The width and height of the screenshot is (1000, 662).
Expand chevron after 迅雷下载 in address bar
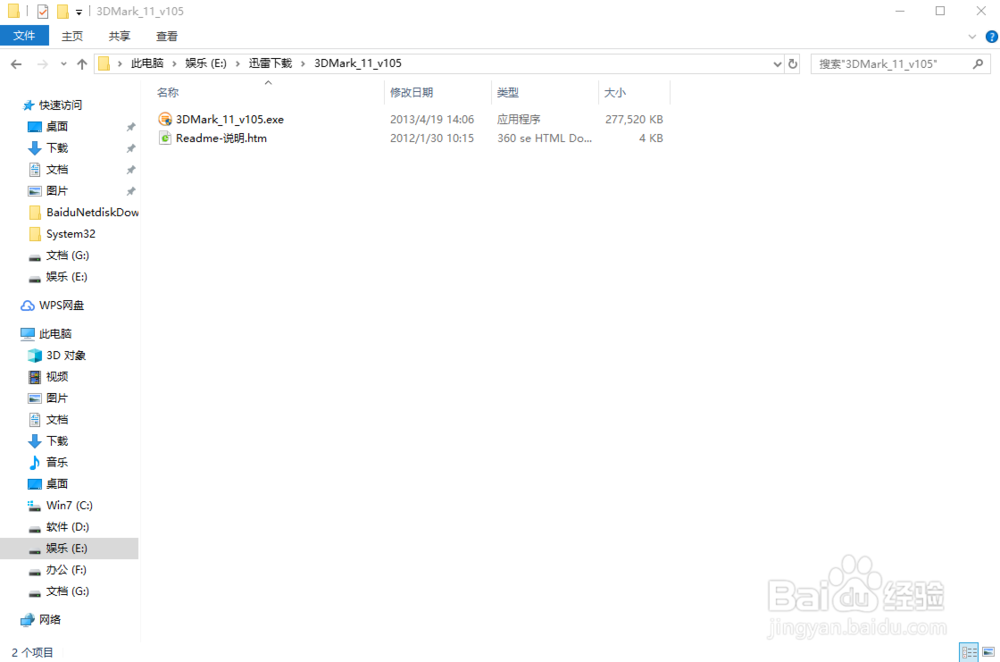303,64
